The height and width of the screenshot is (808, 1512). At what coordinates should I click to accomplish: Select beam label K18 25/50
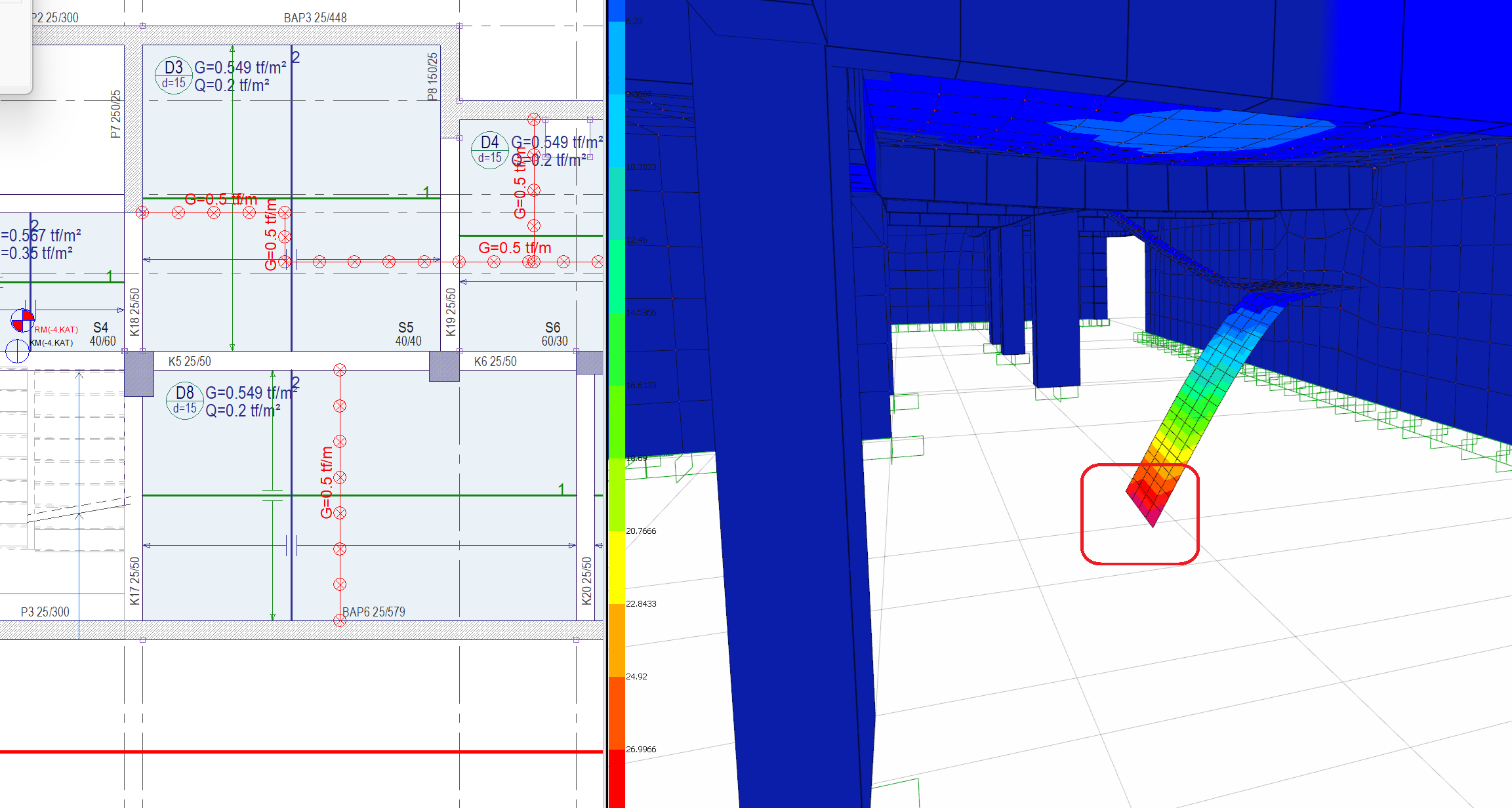pyautogui.click(x=134, y=312)
